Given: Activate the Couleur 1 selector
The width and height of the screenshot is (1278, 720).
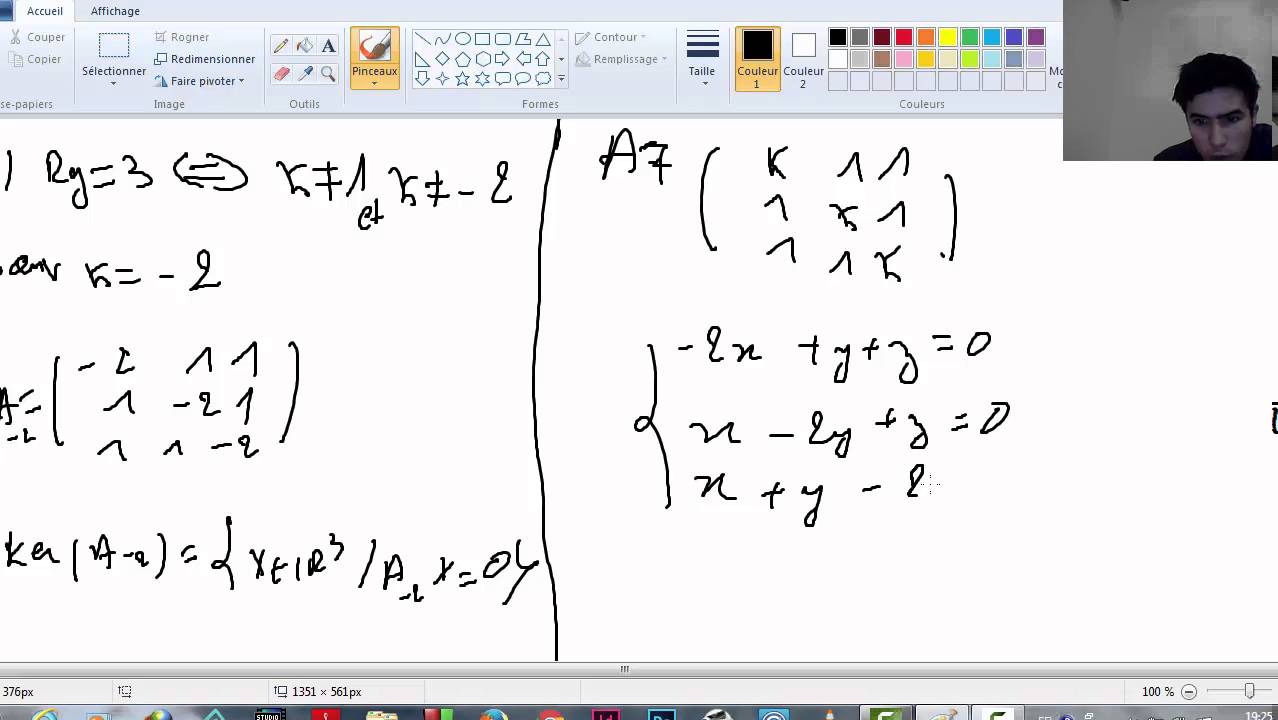Looking at the screenshot, I should point(757,59).
